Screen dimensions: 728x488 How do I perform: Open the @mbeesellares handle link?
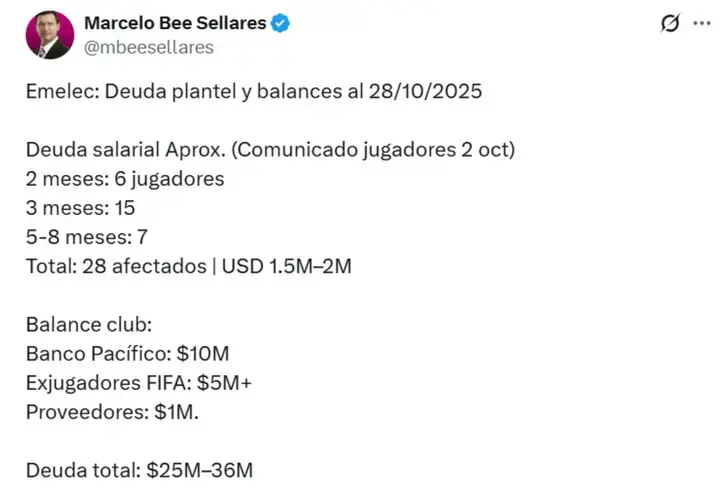(x=149, y=47)
